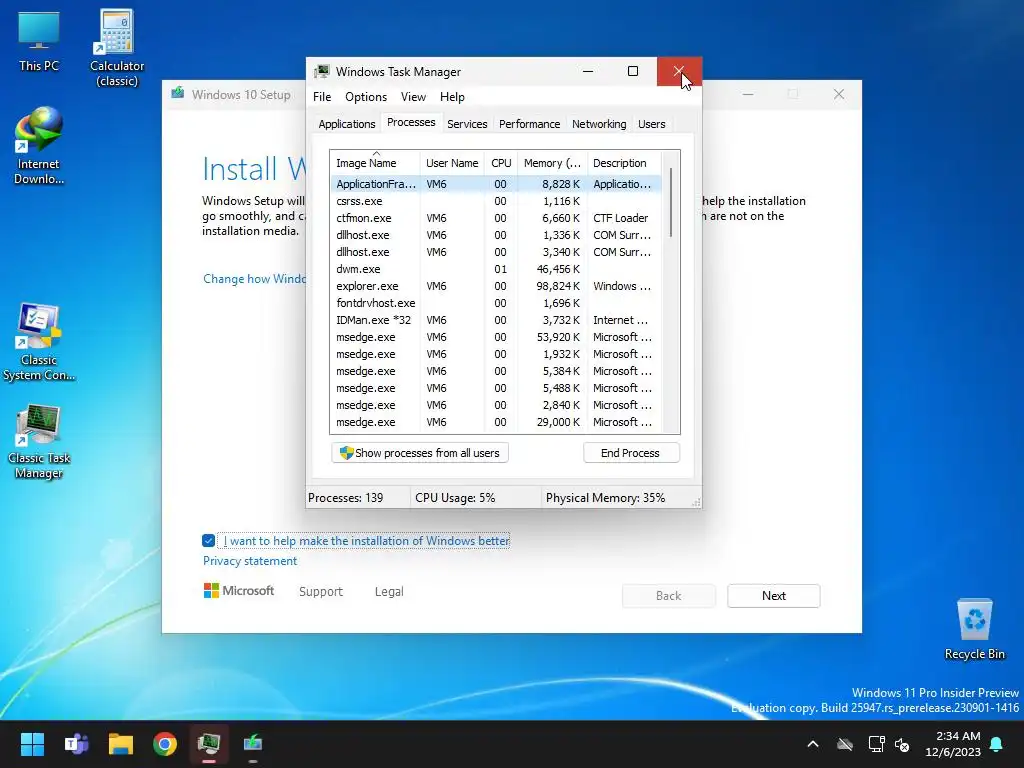1024x768 pixels.
Task: Select Task Manager taskbar icon
Action: click(209, 744)
